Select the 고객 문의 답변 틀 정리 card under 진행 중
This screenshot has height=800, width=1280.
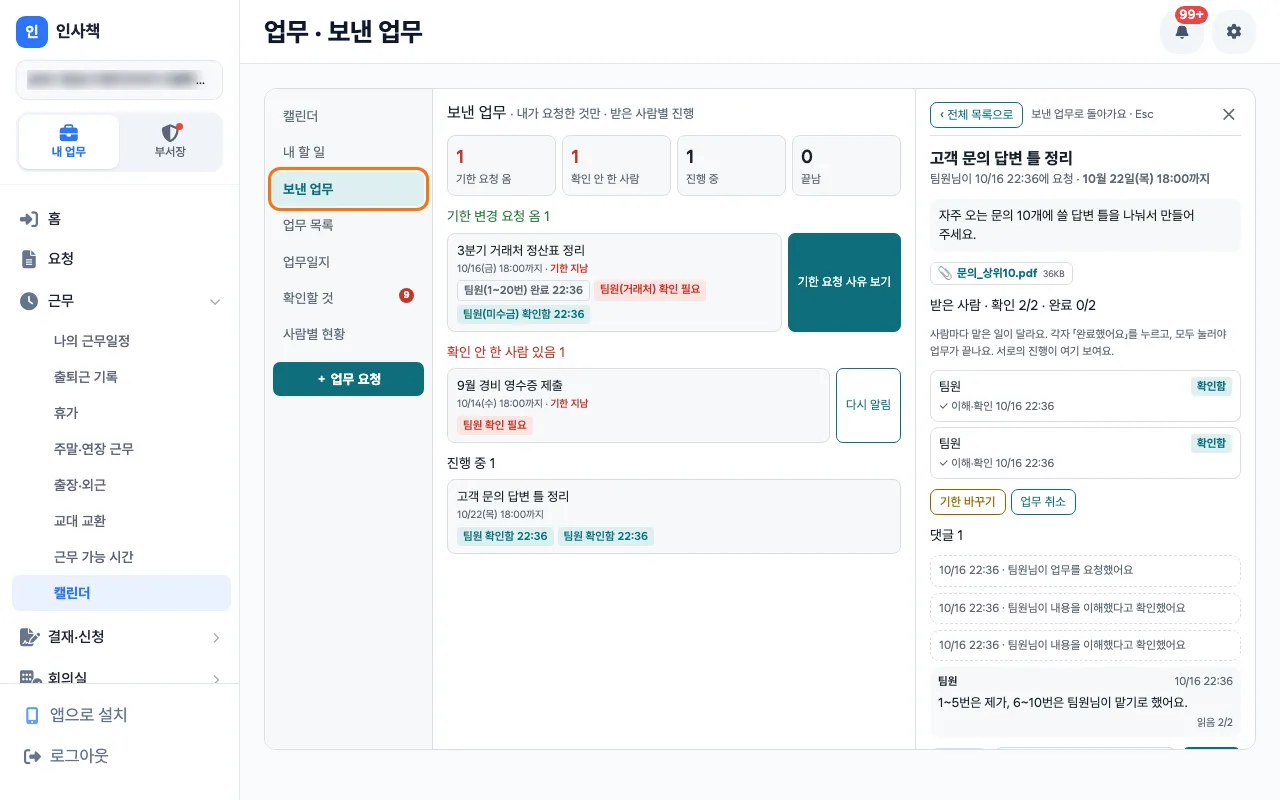(x=674, y=516)
